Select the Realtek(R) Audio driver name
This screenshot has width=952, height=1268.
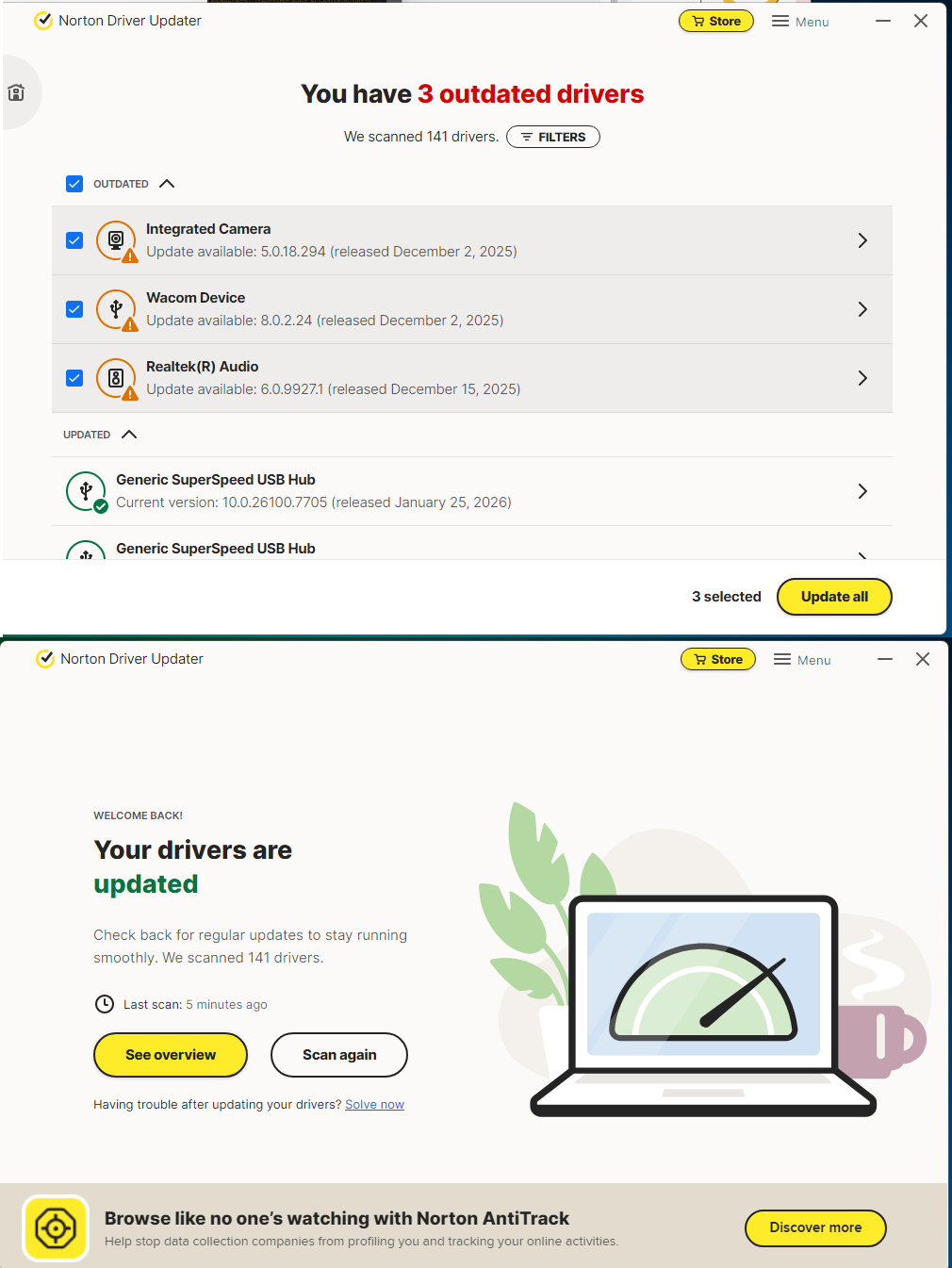point(203,367)
